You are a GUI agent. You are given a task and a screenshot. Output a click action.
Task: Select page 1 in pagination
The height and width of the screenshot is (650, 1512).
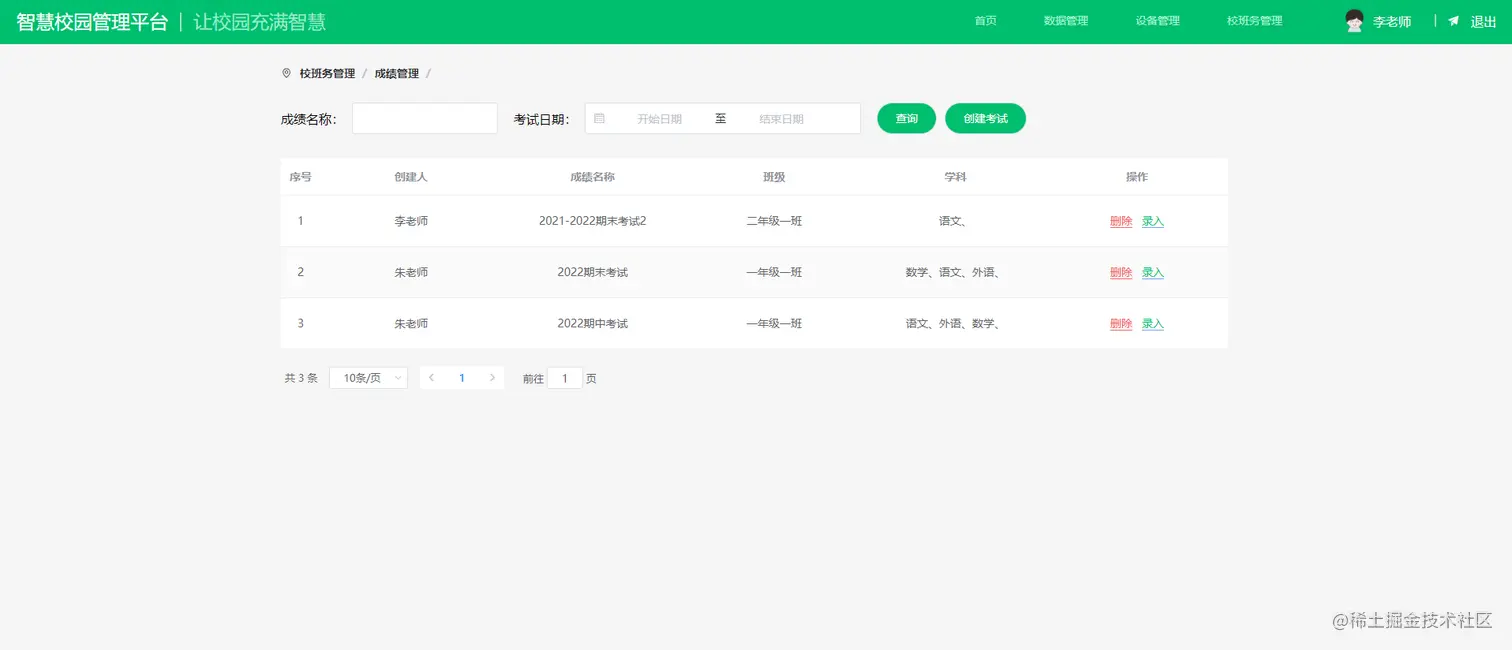[462, 378]
